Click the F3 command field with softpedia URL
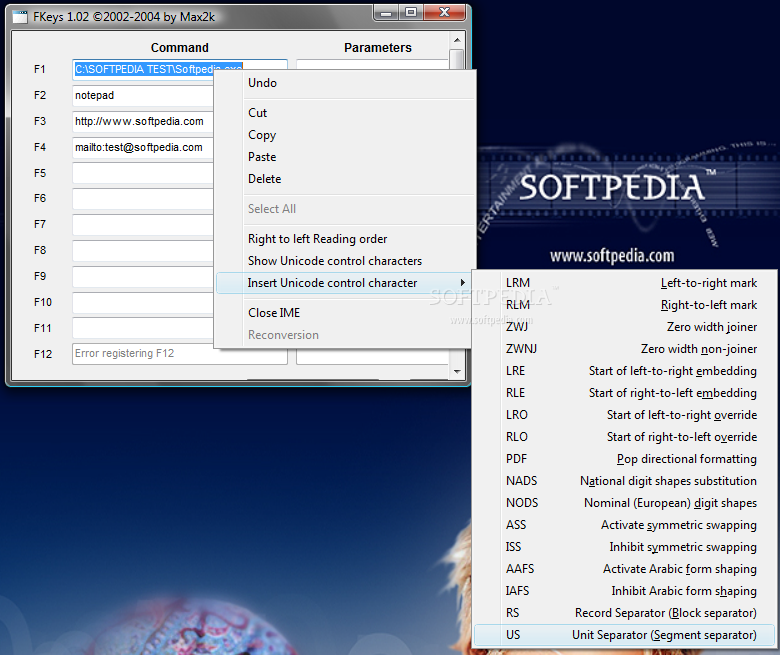780x655 pixels. [143, 121]
